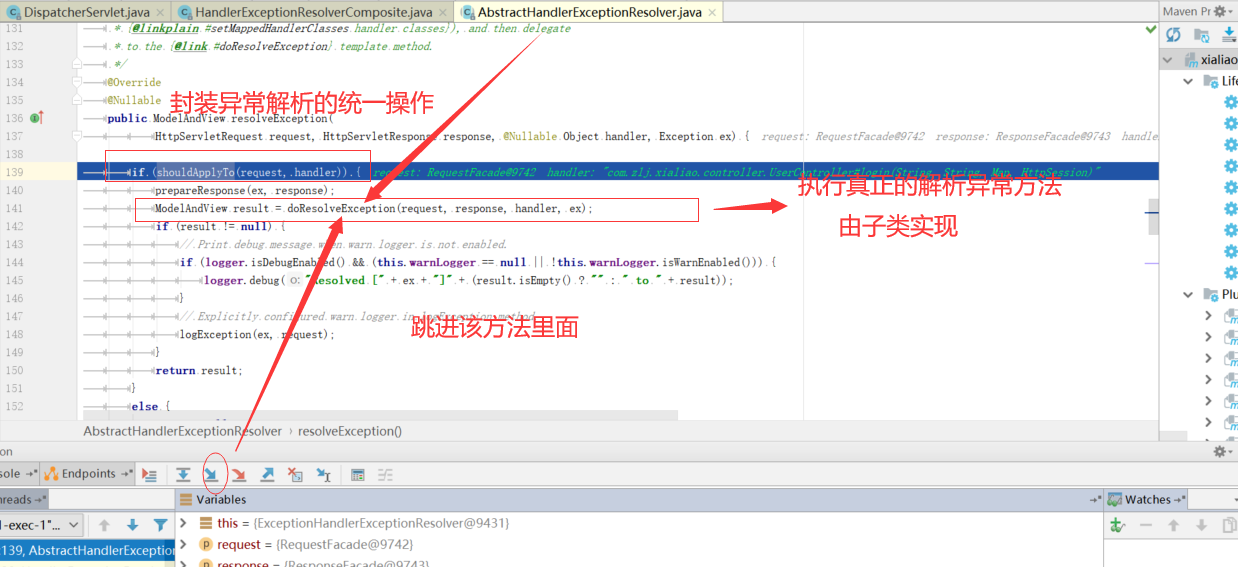
Task: Click the frames filter funnel icon
Action: (160, 525)
